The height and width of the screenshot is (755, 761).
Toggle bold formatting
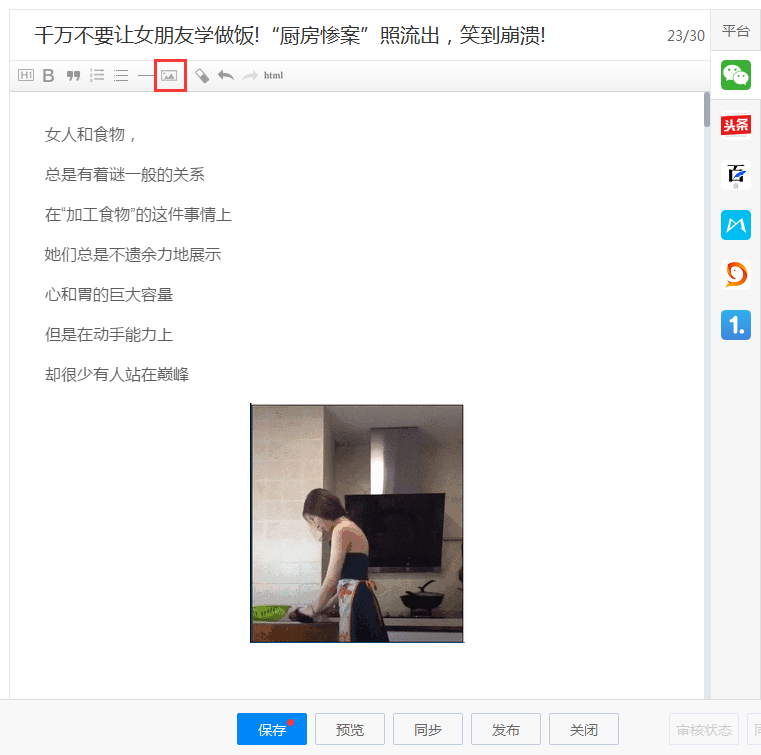(x=49, y=75)
